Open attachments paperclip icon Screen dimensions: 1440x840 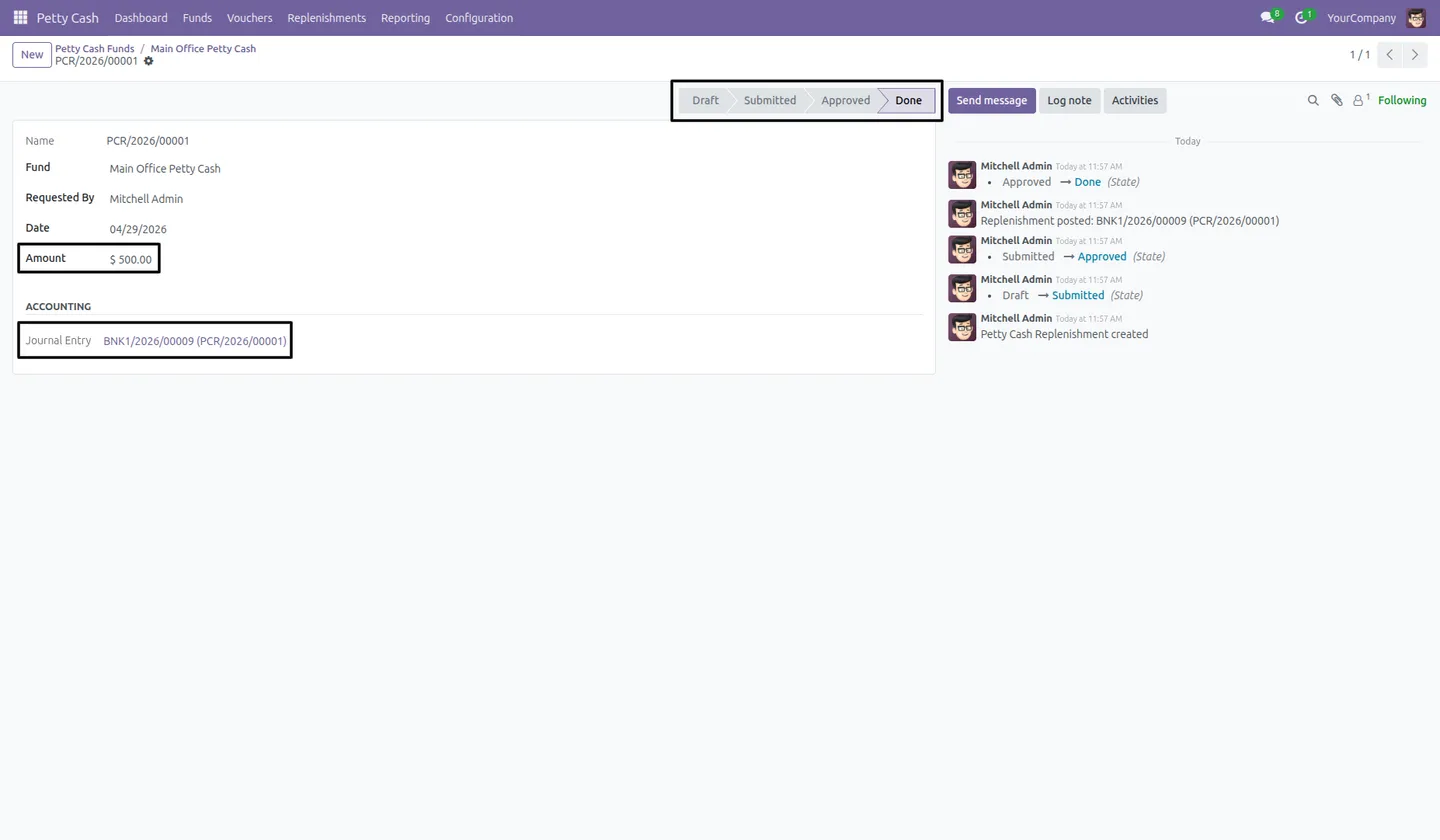(x=1337, y=100)
